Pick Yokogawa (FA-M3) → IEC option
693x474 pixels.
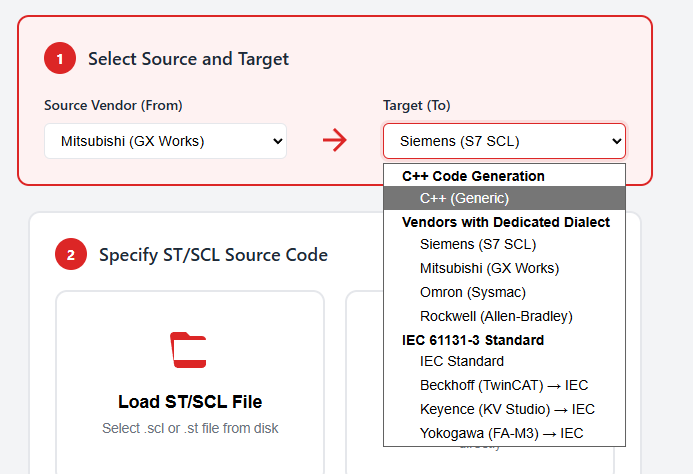[502, 433]
